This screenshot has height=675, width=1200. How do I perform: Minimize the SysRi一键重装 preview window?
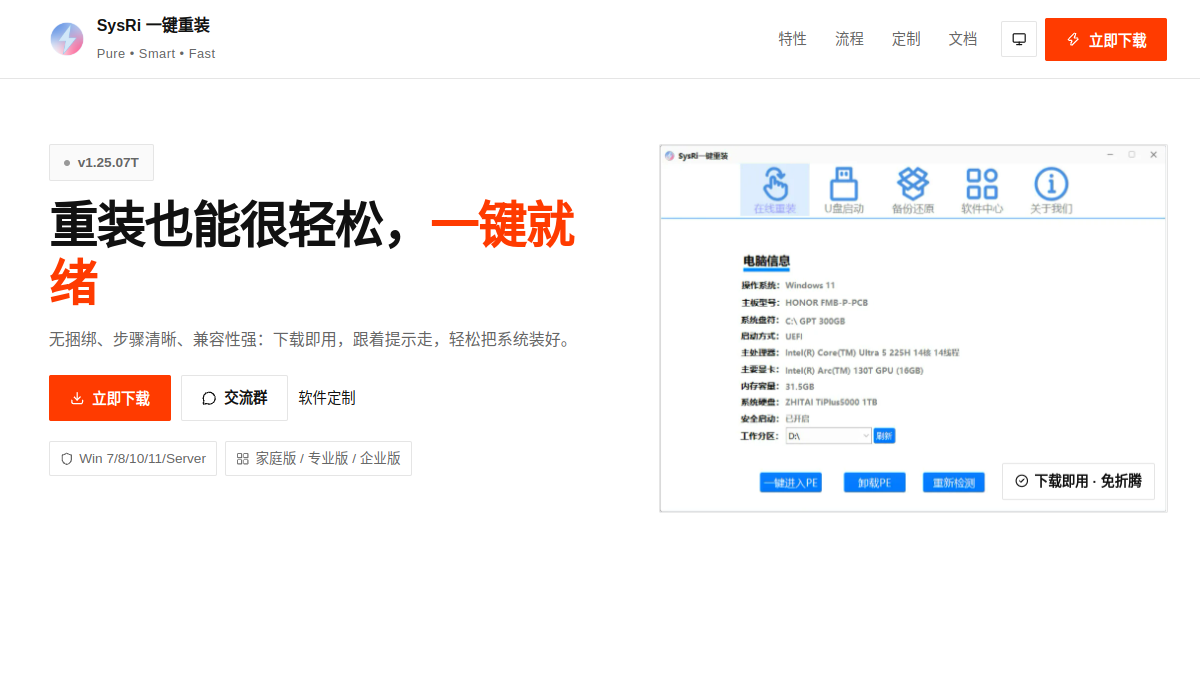1110,155
